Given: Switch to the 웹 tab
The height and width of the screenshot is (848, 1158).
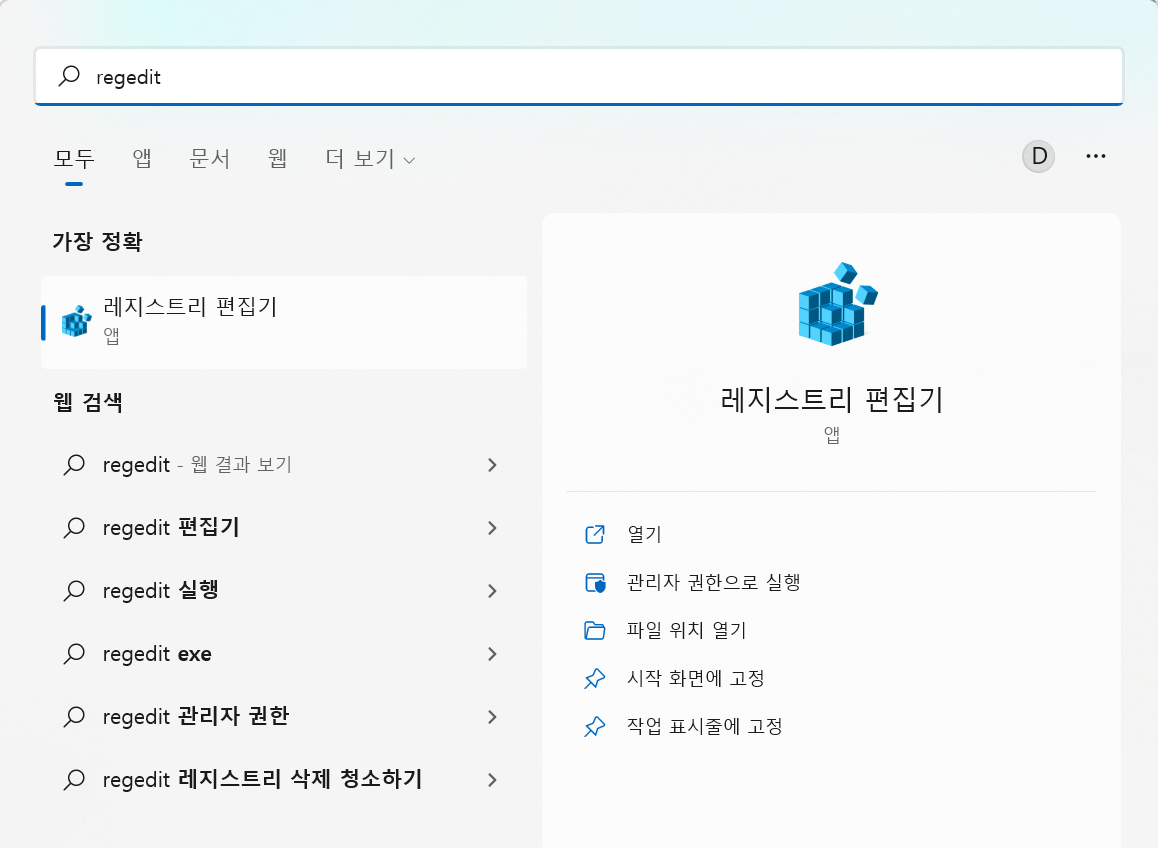Looking at the screenshot, I should coord(278,158).
